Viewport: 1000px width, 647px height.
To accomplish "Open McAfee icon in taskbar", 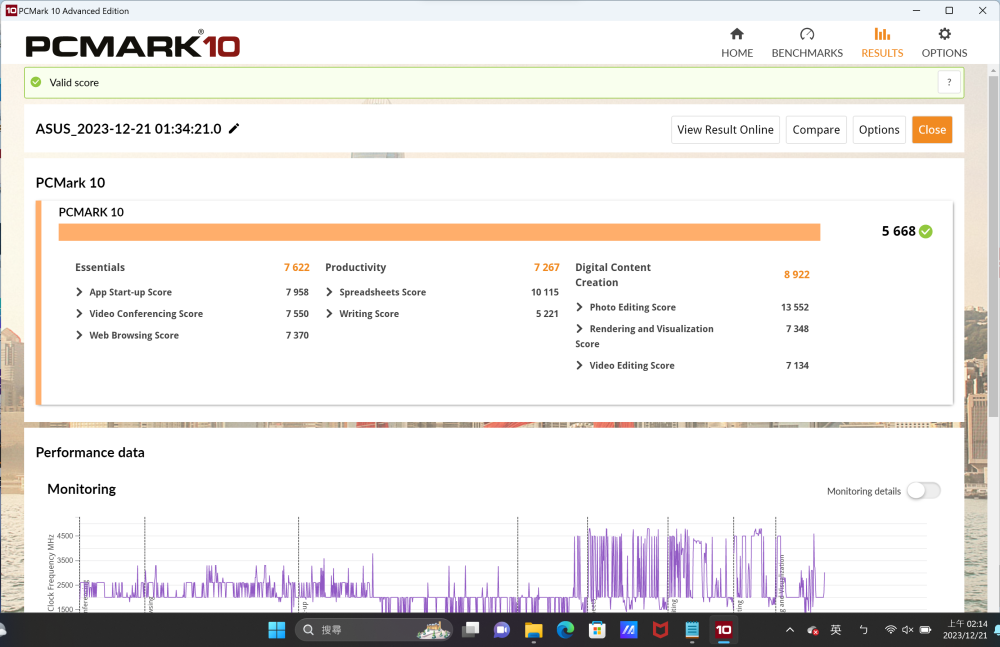I will click(660, 630).
